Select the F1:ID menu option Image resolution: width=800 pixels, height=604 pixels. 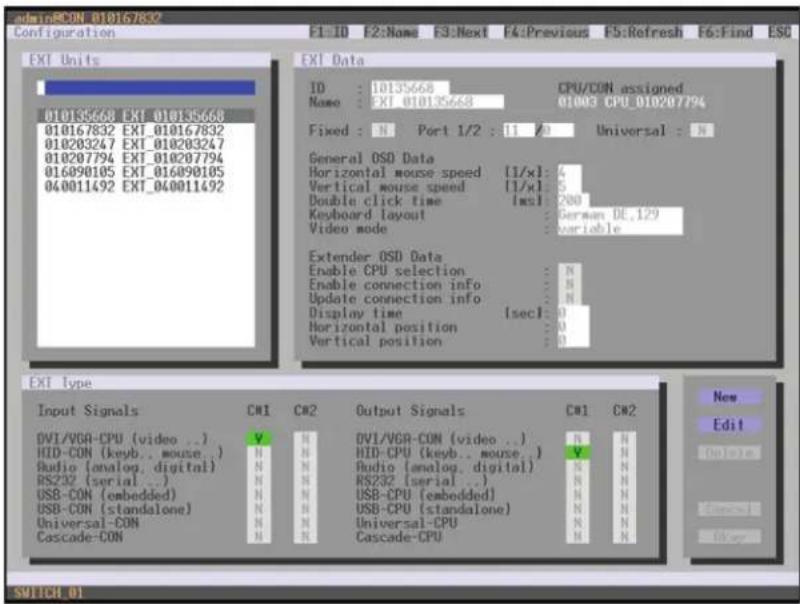point(329,32)
